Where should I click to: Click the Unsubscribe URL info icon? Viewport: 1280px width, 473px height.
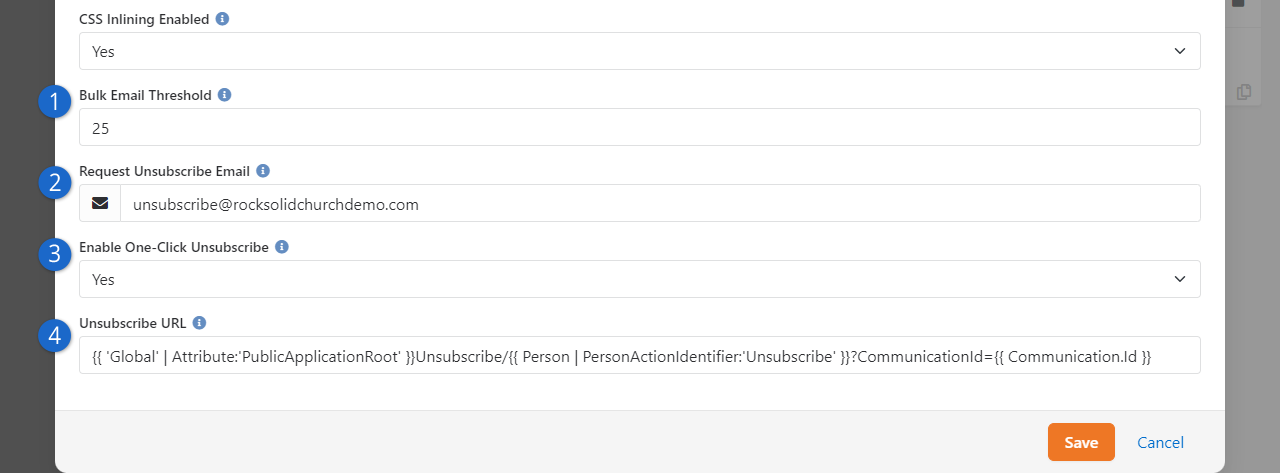[200, 323]
